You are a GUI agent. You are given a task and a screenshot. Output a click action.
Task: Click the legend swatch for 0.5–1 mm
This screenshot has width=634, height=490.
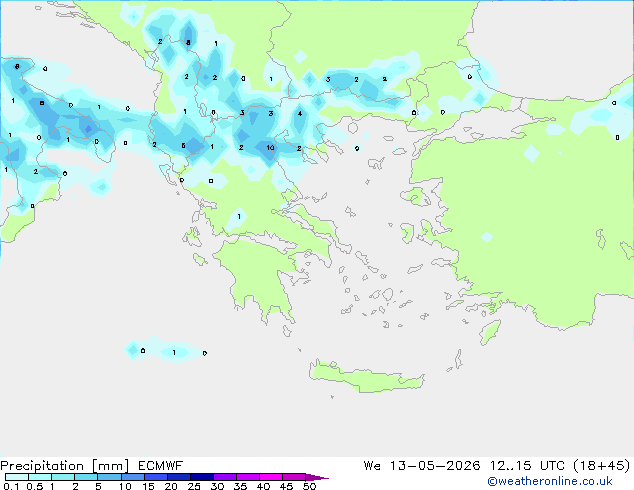(40, 477)
